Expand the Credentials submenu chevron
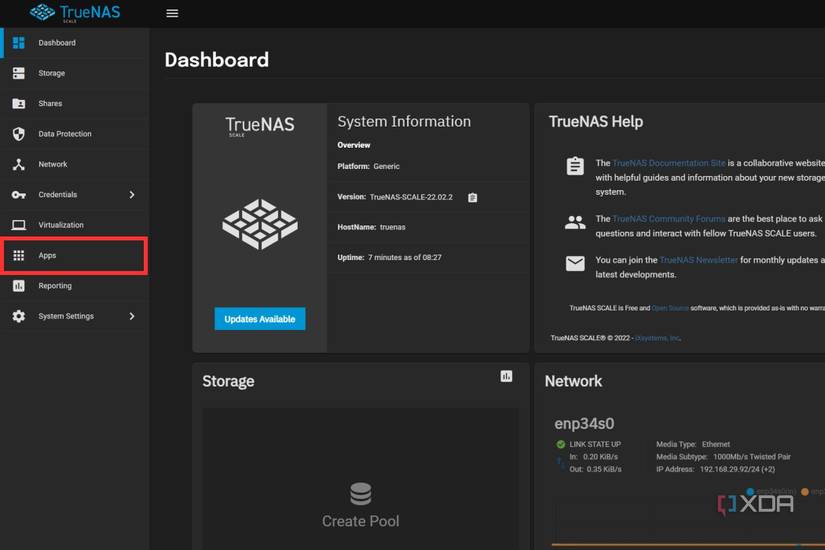This screenshot has width=825, height=550. click(132, 195)
